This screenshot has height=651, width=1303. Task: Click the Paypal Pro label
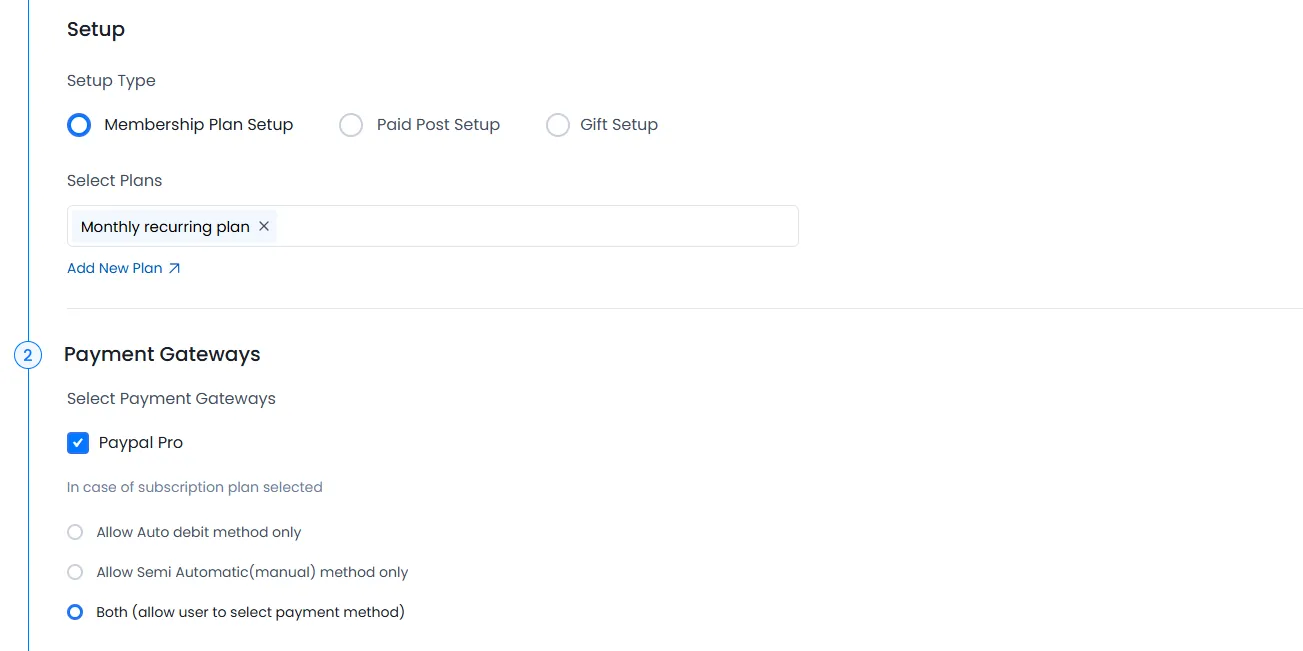[x=139, y=442]
